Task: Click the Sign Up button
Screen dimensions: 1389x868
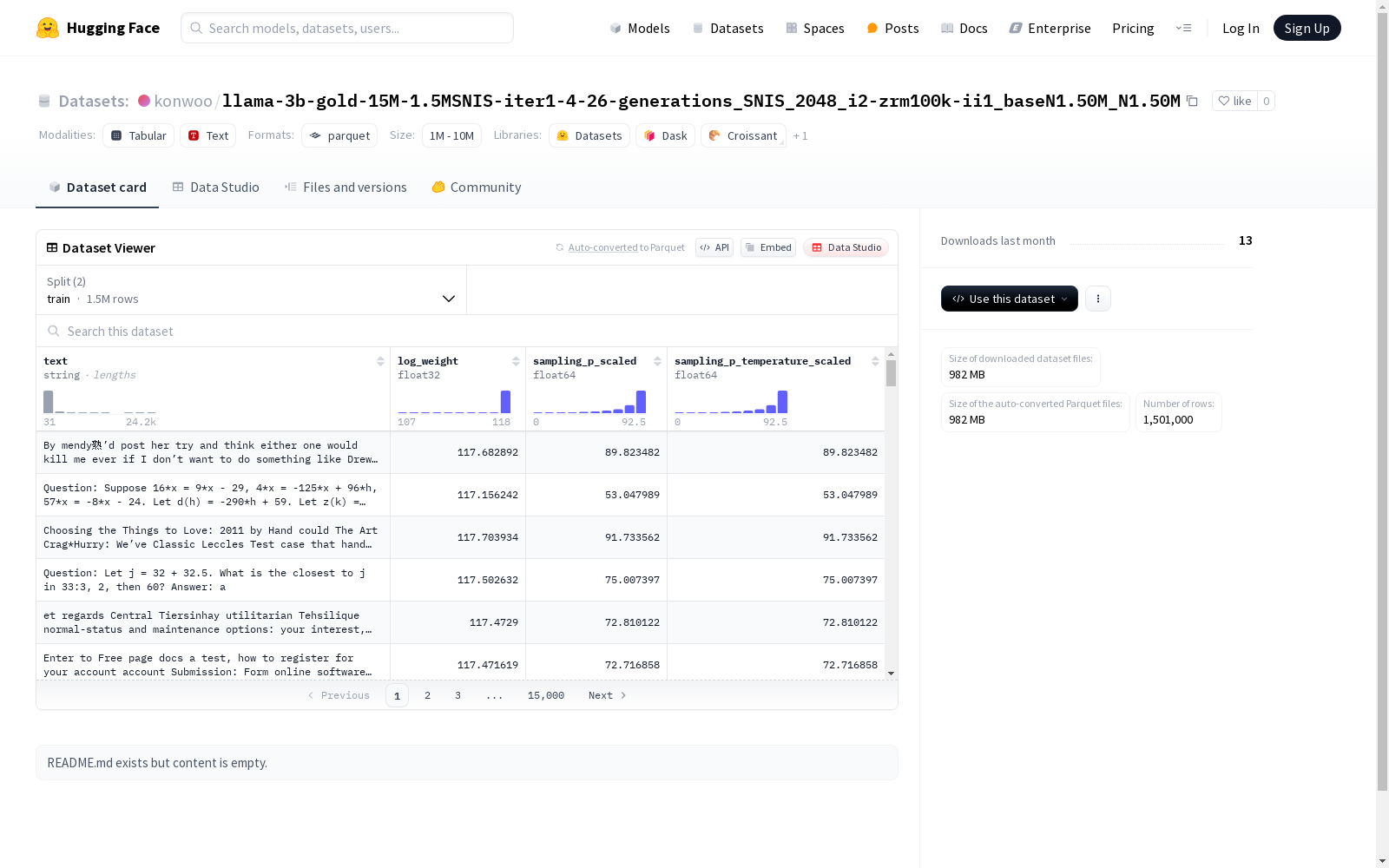Action: tap(1307, 28)
